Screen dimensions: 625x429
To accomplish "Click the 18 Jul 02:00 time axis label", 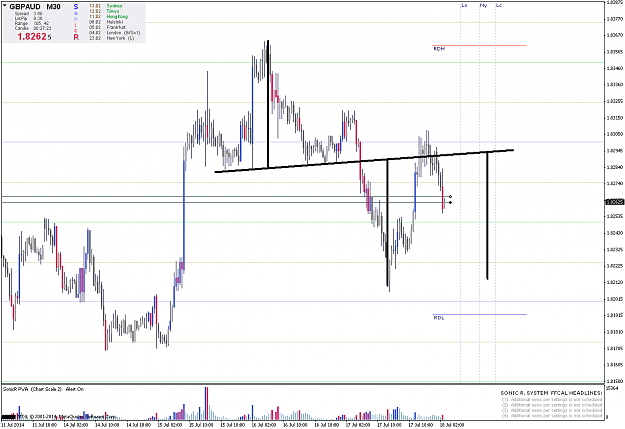I will (x=452, y=425).
